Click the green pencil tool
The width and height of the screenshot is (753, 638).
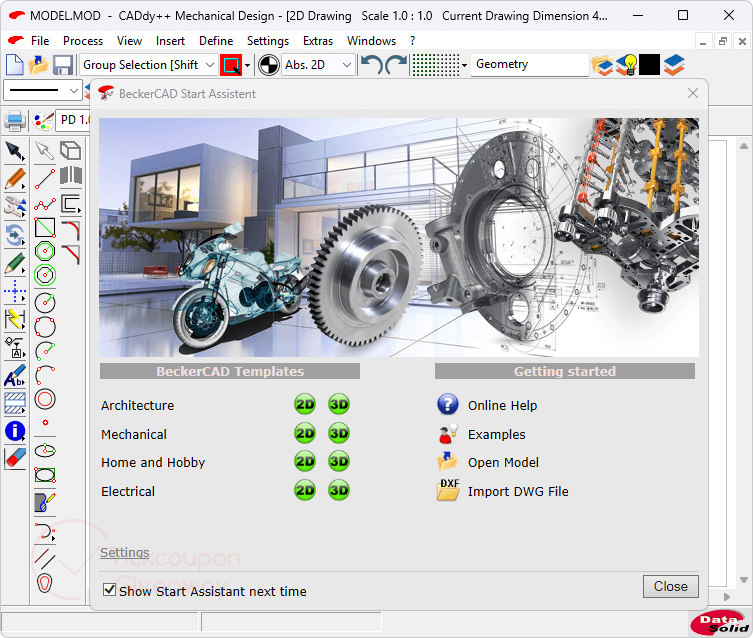click(15, 264)
